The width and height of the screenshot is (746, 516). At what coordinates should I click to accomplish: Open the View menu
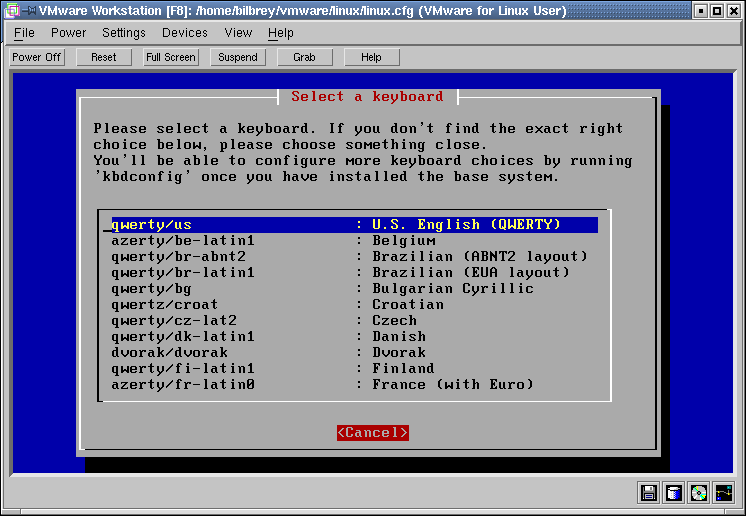pyautogui.click(x=238, y=33)
